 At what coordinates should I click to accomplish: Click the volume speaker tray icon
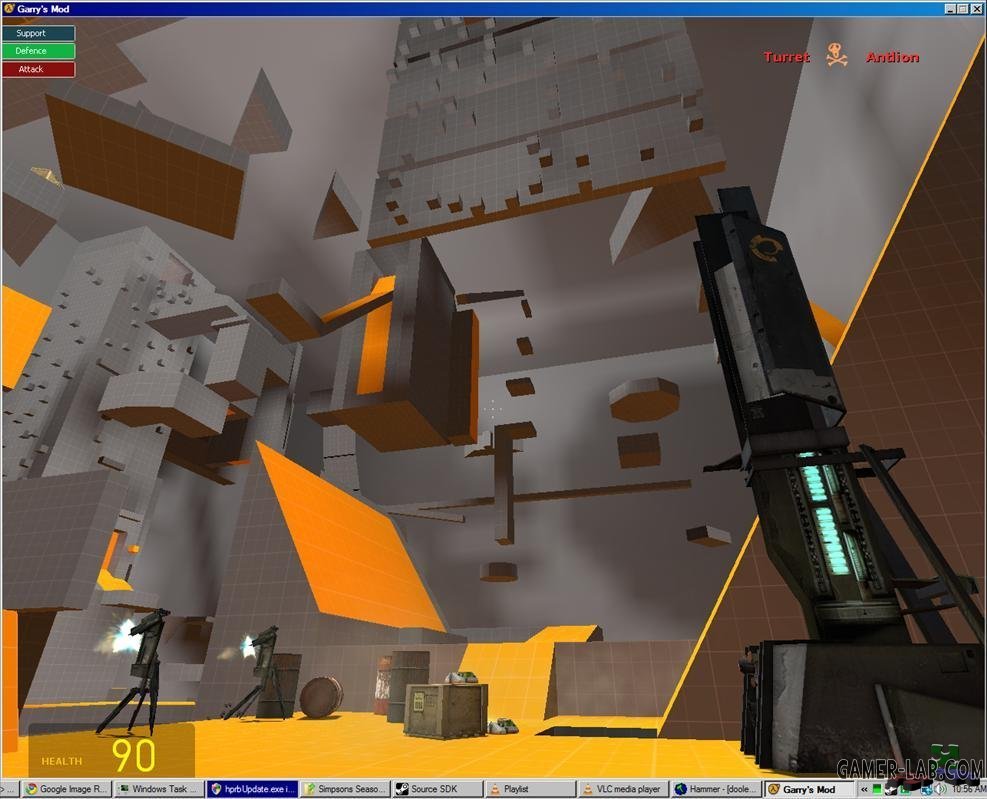(940, 789)
